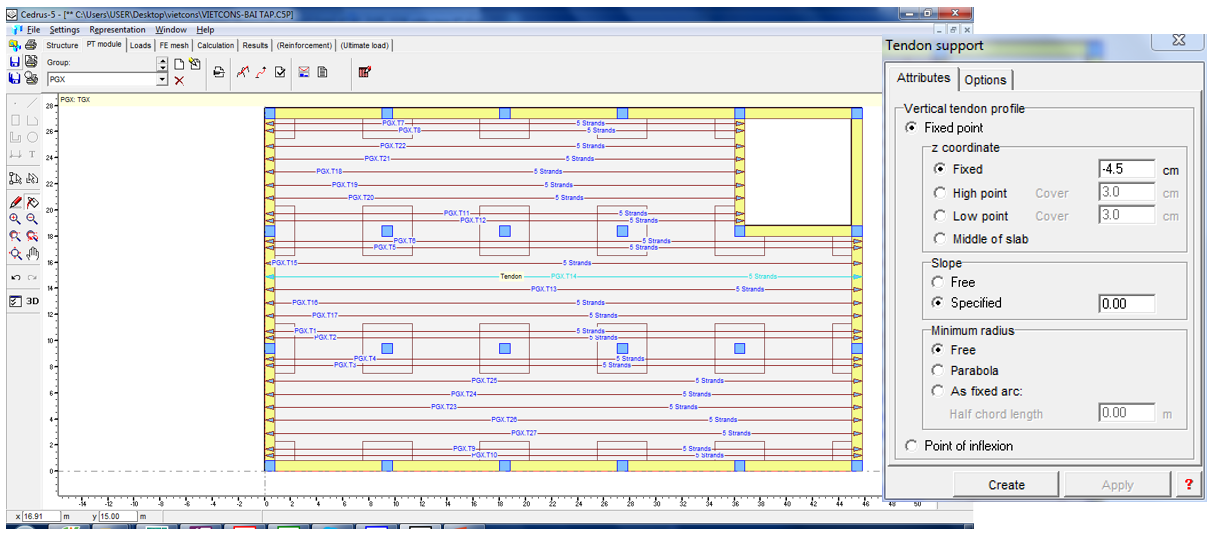
Task: Select Point of inflexion radio button
Action: point(911,446)
